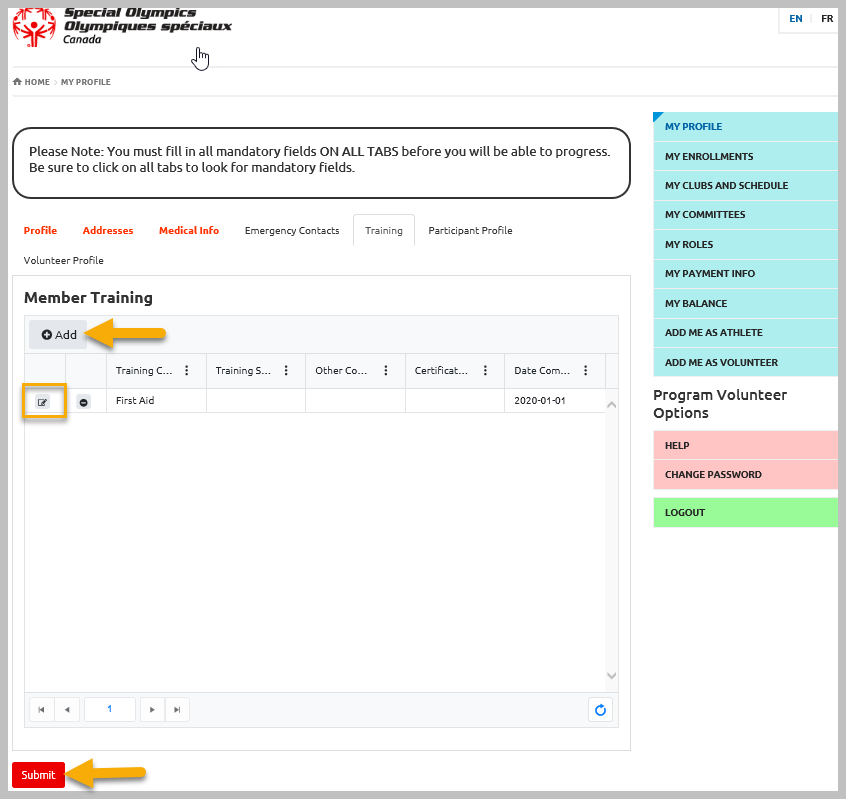The height and width of the screenshot is (799, 846).
Task: Go to HOME breadcrumb link
Action: [37, 82]
